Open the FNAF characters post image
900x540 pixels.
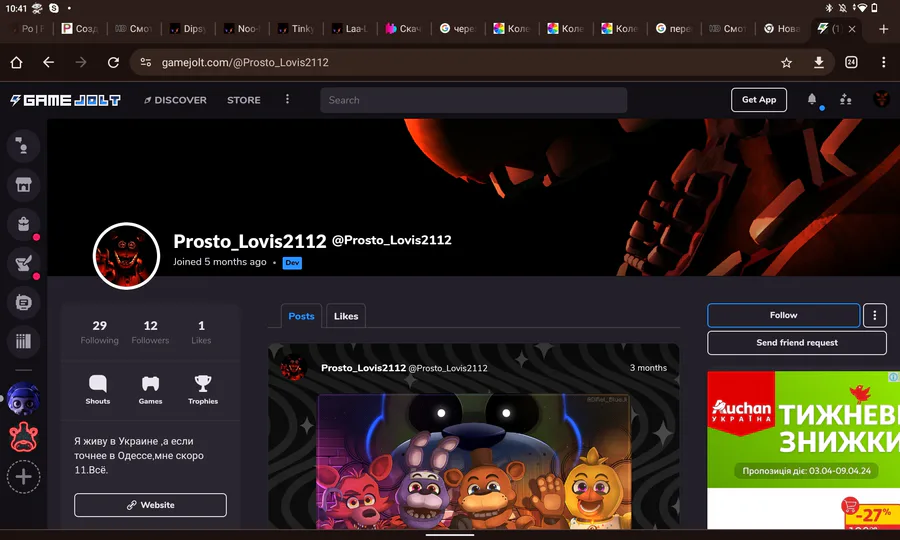click(x=474, y=461)
